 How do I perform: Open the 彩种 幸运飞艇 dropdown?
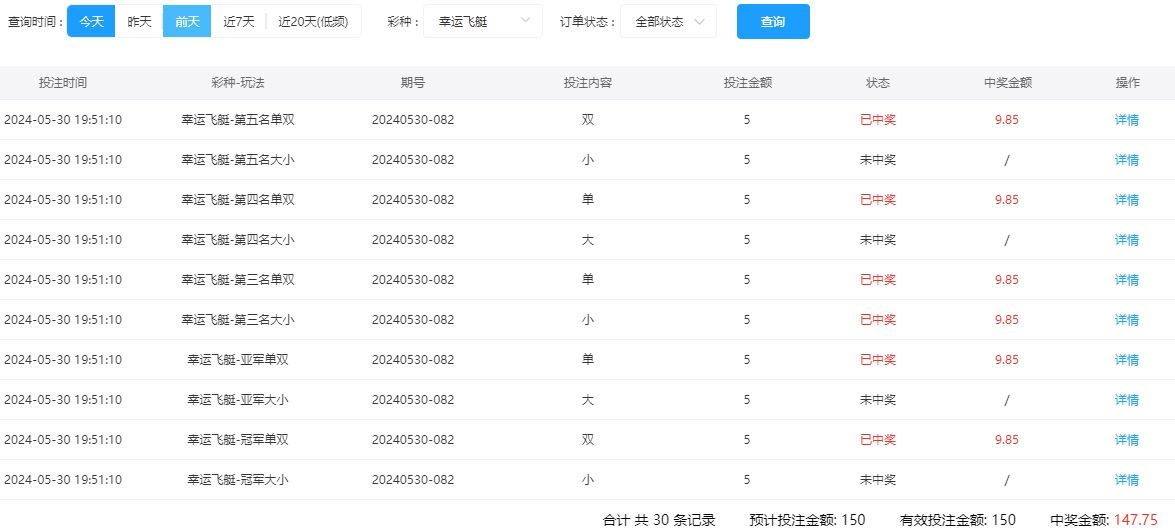click(x=476, y=21)
